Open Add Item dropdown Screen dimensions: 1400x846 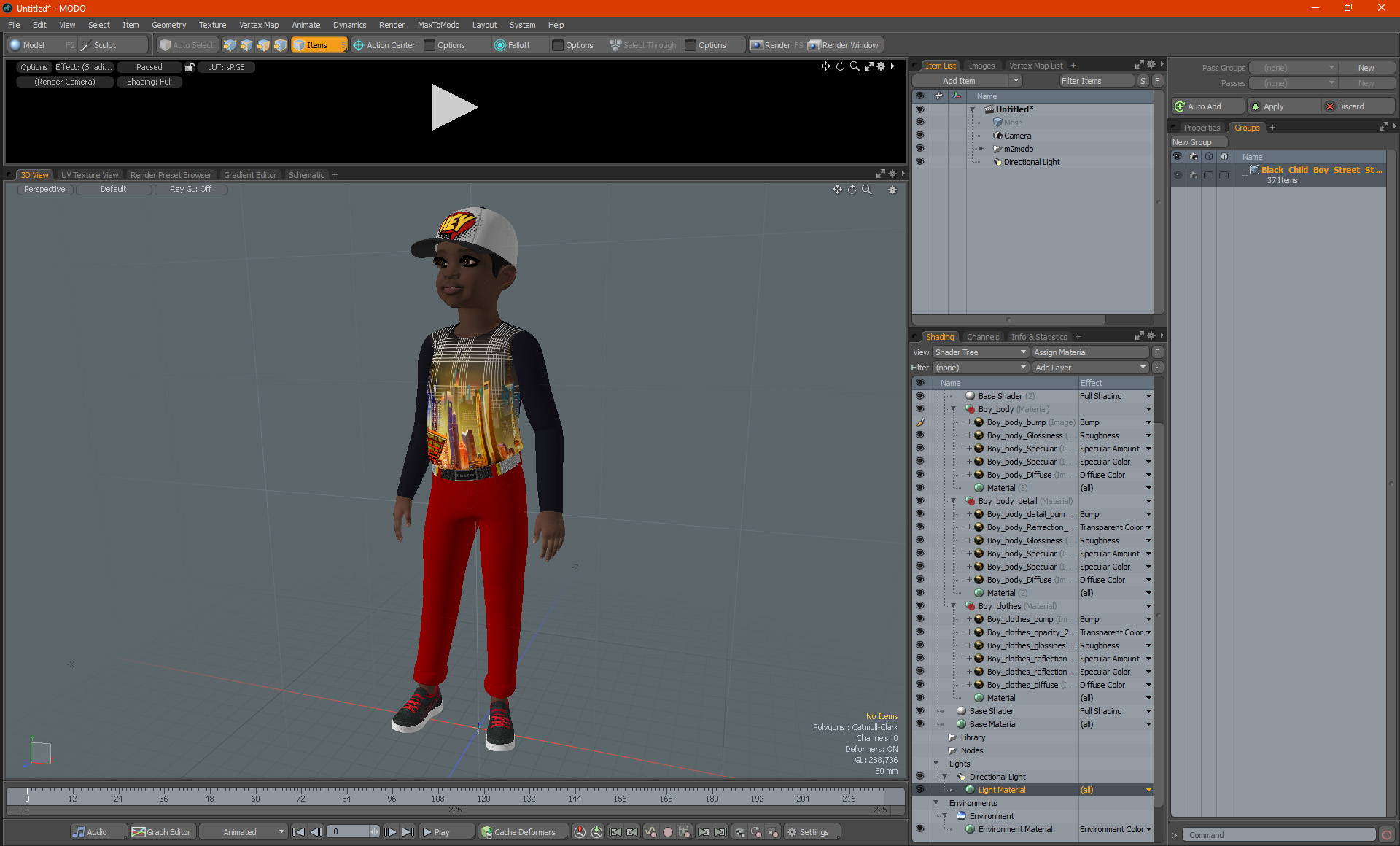click(x=967, y=81)
